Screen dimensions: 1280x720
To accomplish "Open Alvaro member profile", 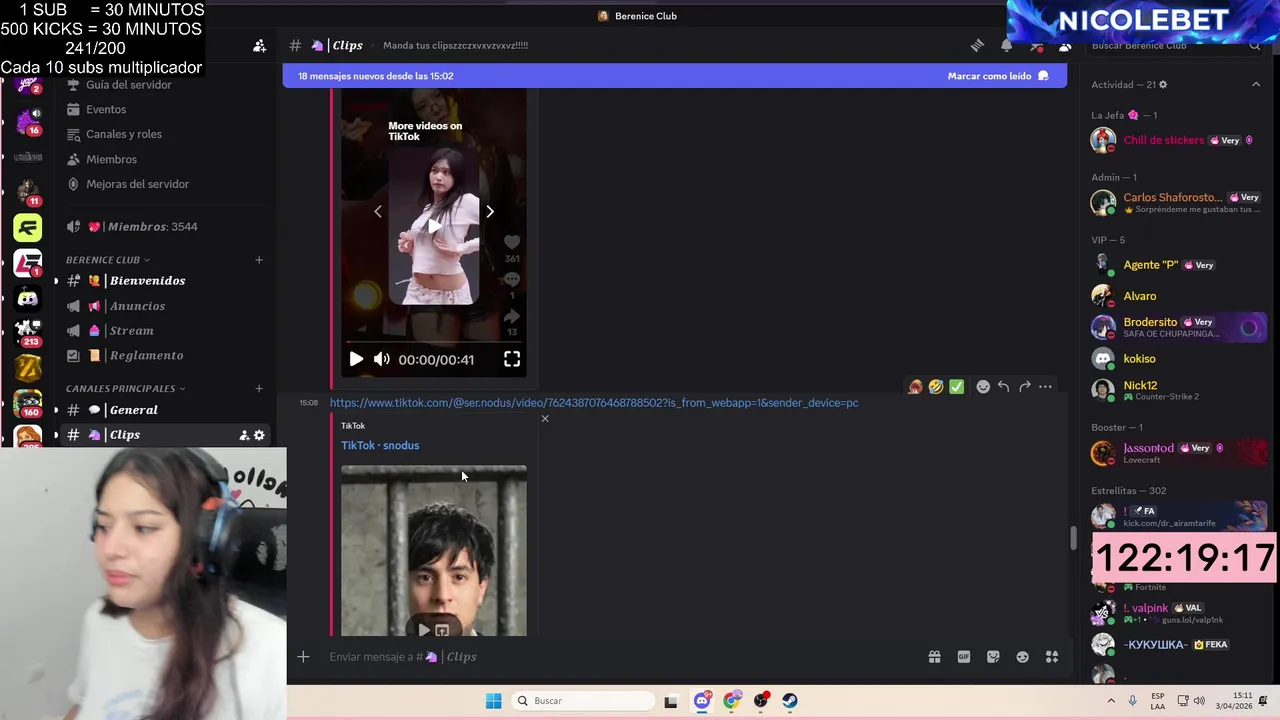I will pos(1178,296).
